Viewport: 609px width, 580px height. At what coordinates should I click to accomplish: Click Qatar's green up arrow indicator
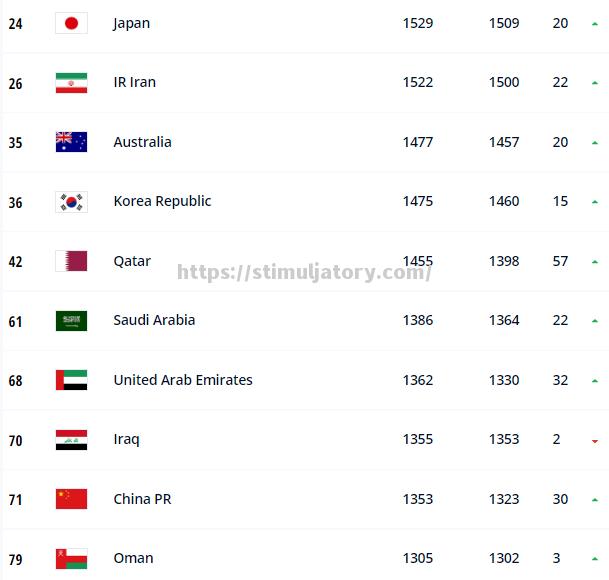[x=595, y=262]
